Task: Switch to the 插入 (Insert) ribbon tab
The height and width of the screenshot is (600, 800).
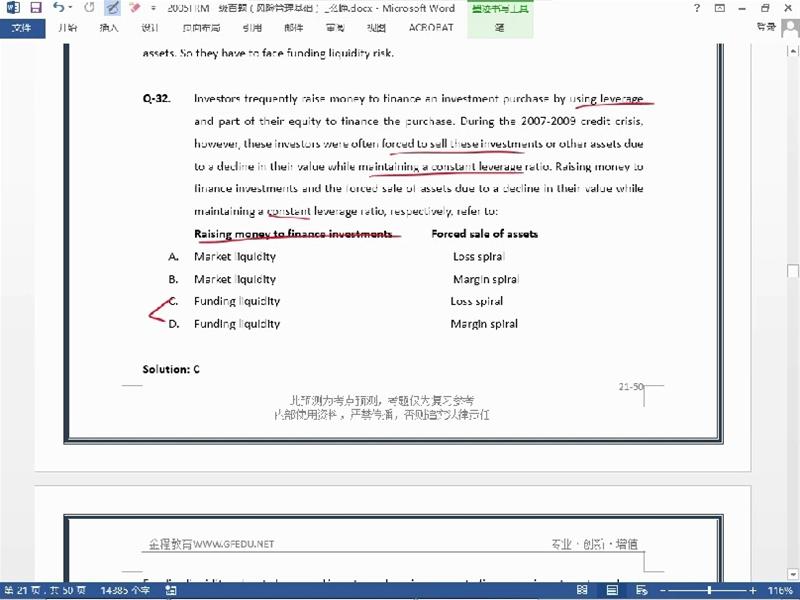Action: [x=109, y=28]
